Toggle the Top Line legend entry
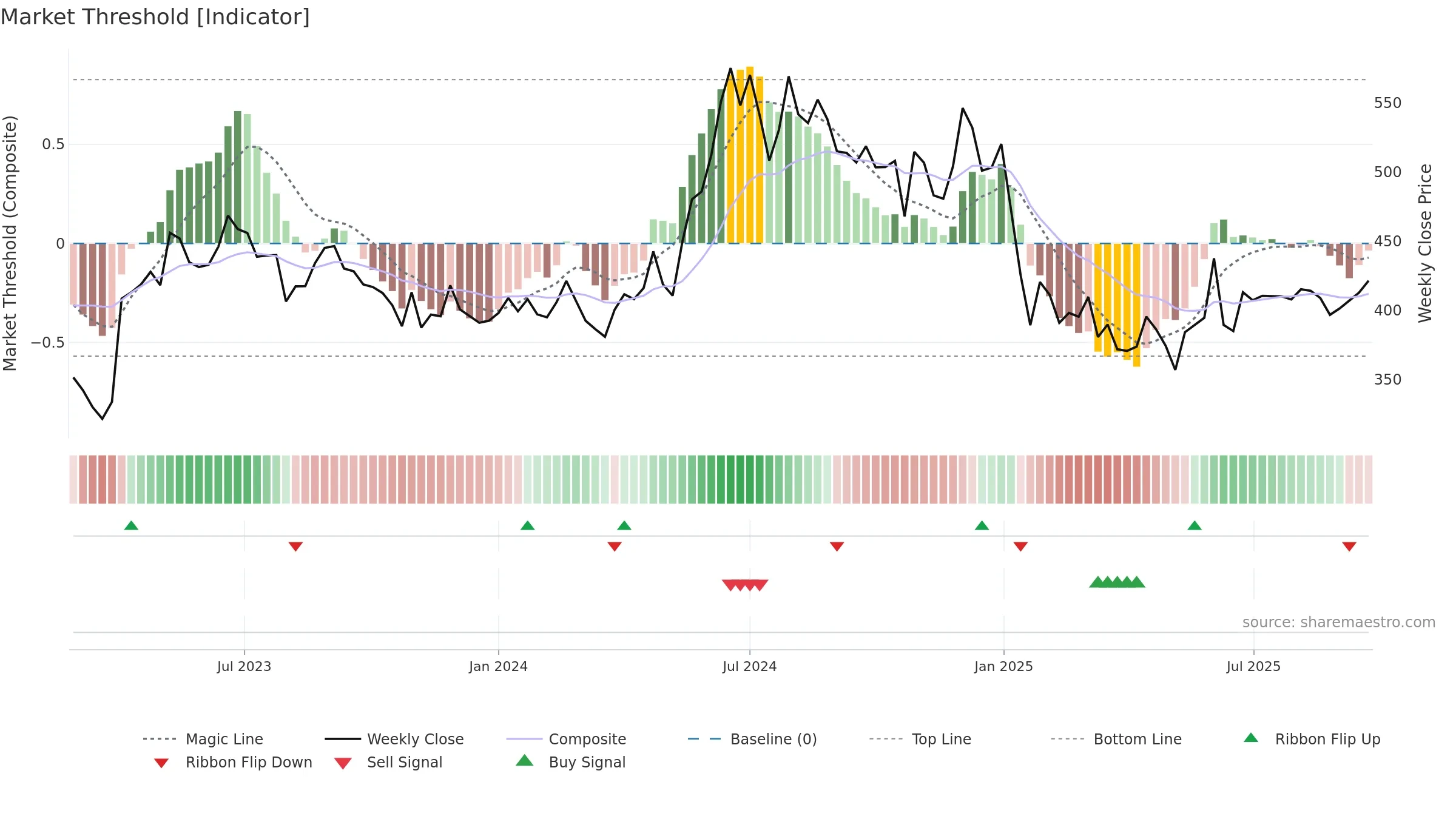The width and height of the screenshot is (1456, 819). (920, 739)
